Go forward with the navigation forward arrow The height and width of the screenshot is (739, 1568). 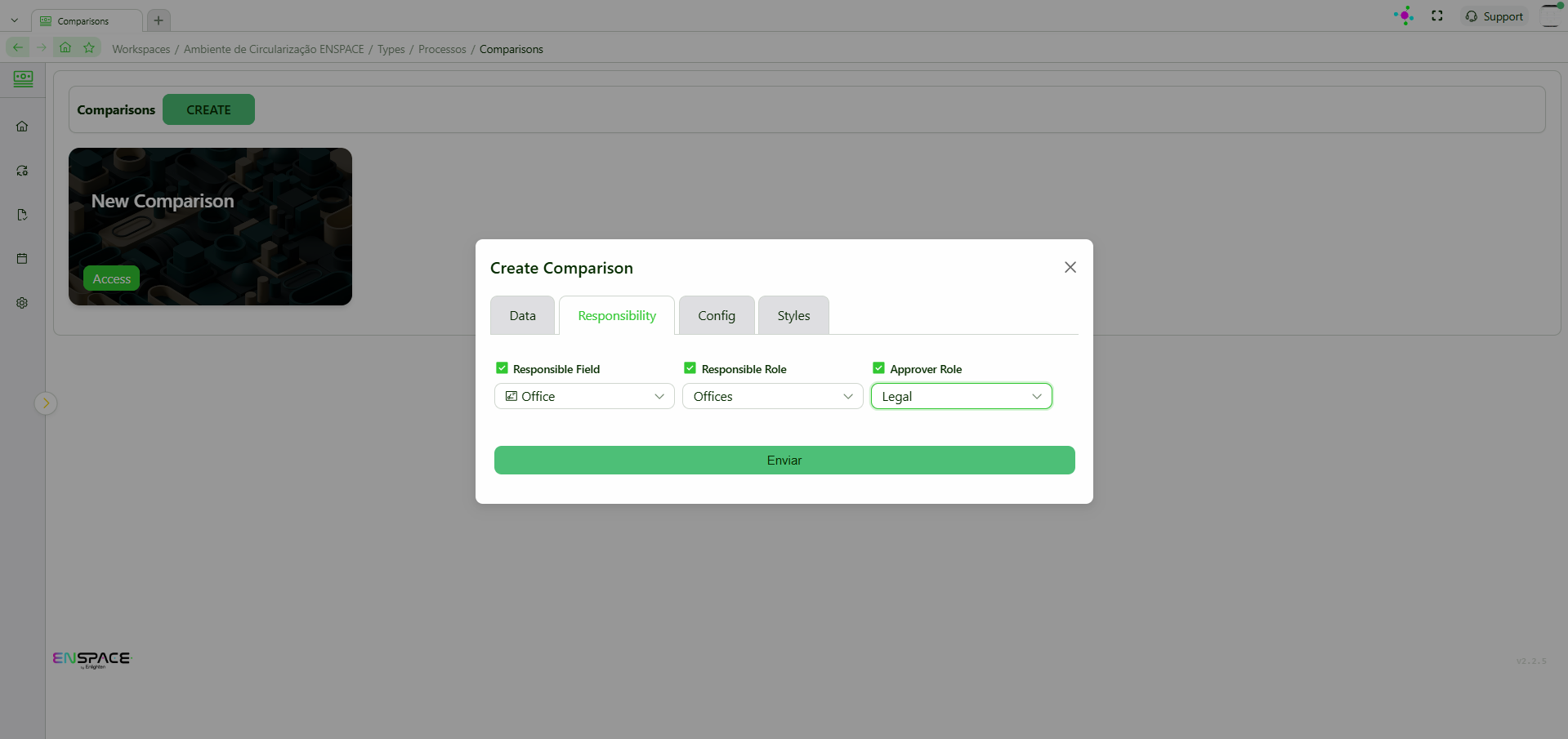tap(42, 47)
